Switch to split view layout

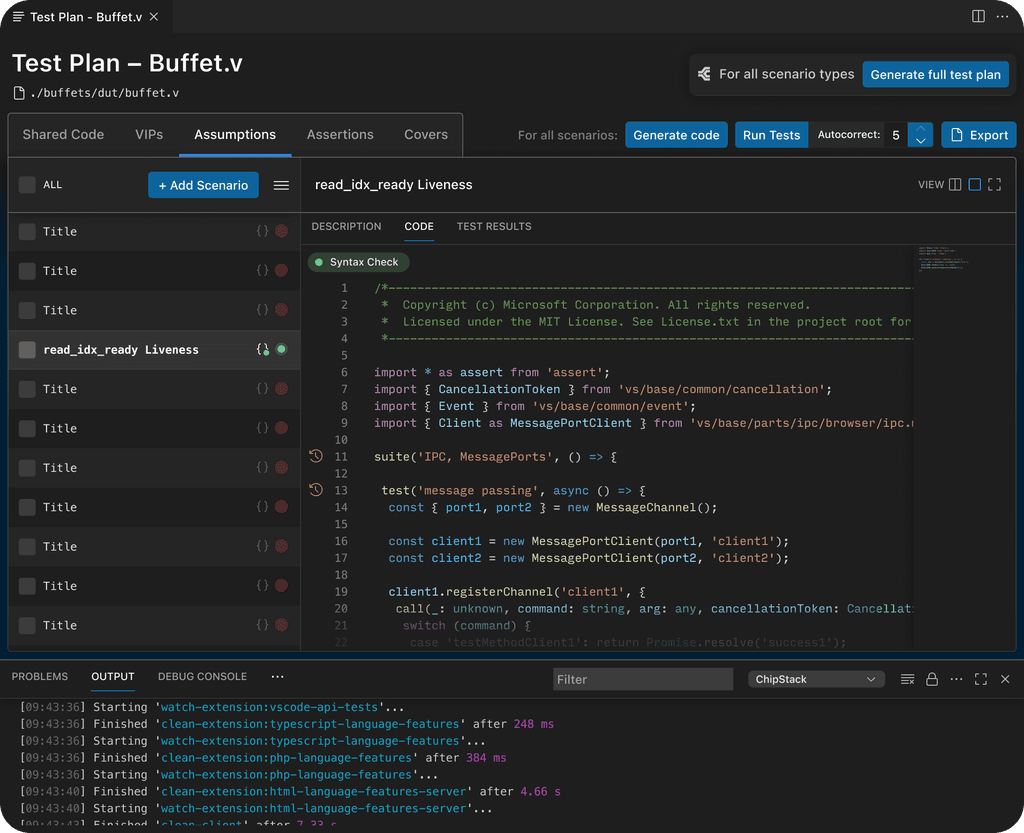(955, 185)
